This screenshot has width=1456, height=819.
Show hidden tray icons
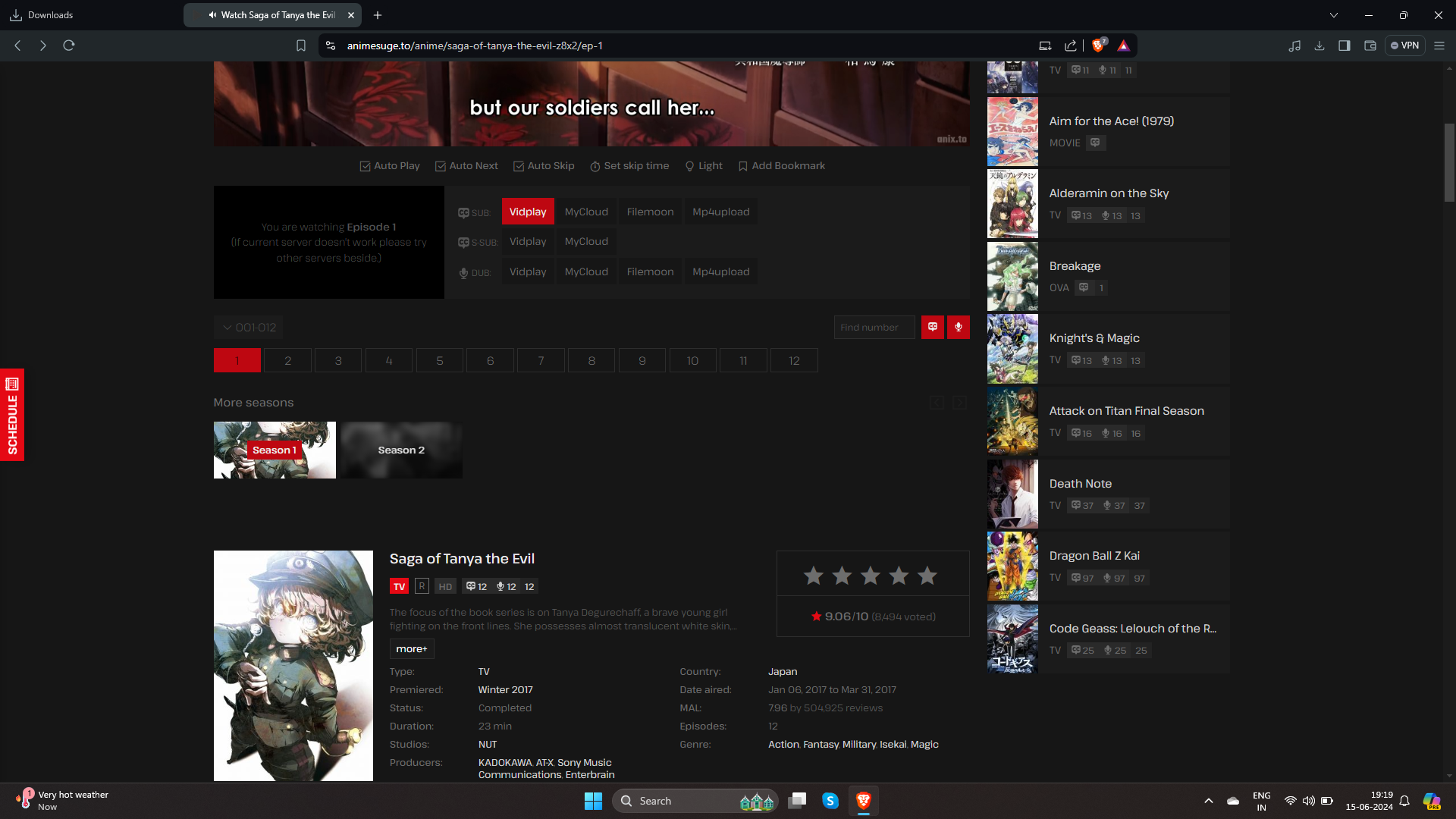click(x=1209, y=801)
